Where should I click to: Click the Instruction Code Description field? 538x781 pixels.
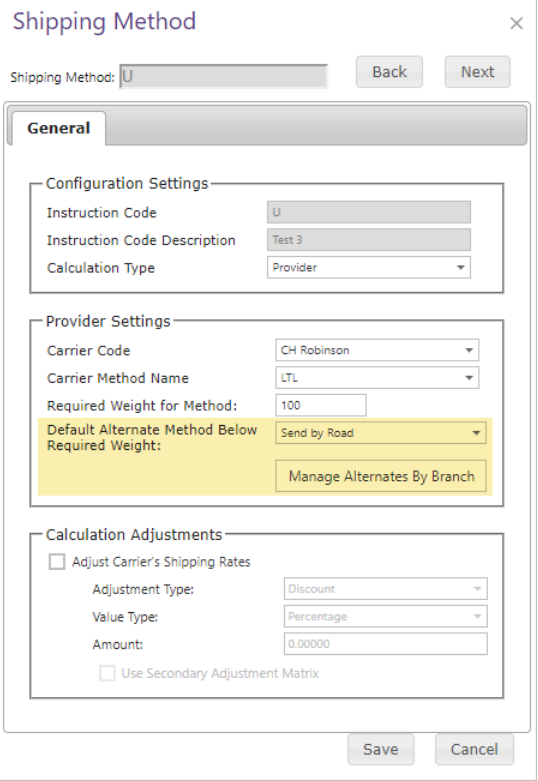(369, 240)
